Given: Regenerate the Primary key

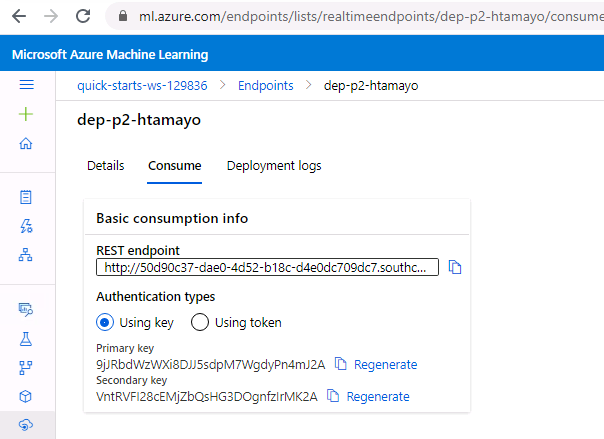Looking at the screenshot, I should tap(386, 364).
